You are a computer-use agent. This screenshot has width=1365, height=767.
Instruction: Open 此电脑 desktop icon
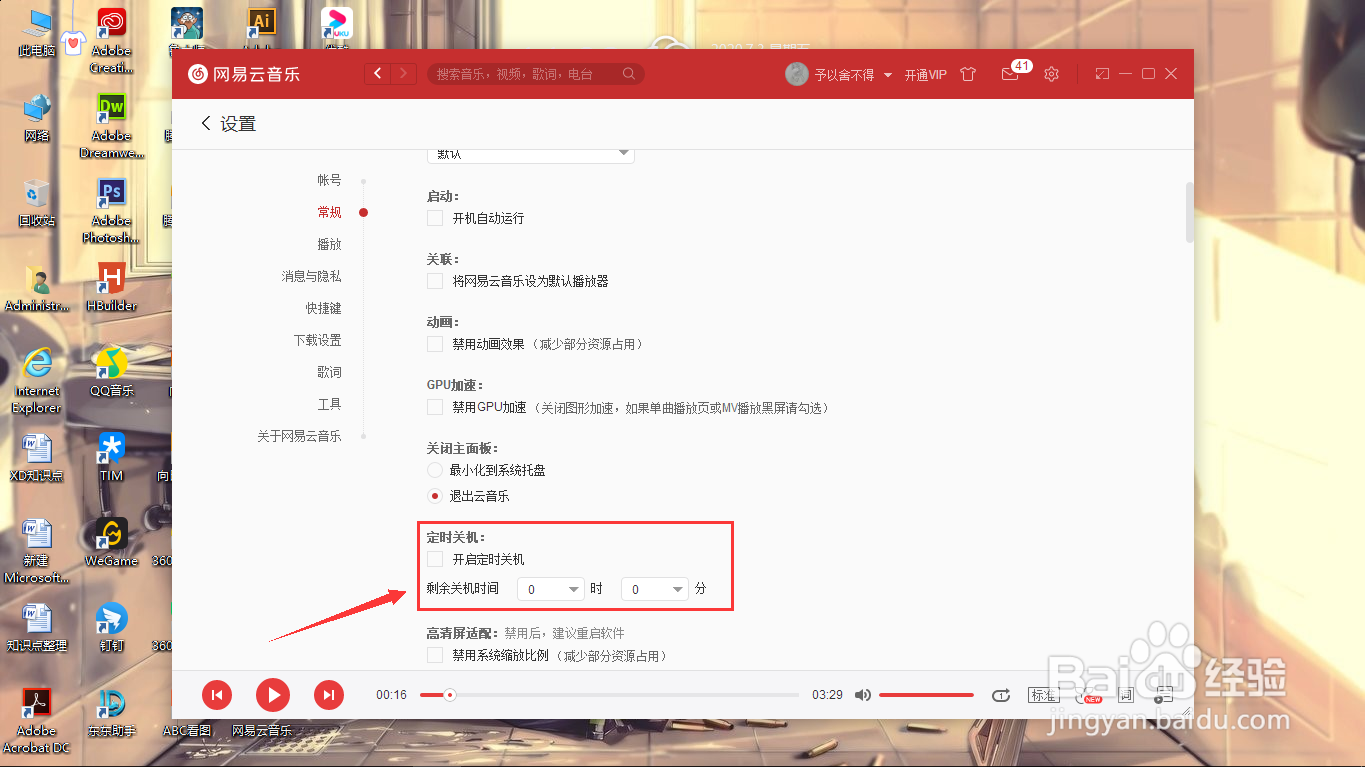click(x=37, y=33)
